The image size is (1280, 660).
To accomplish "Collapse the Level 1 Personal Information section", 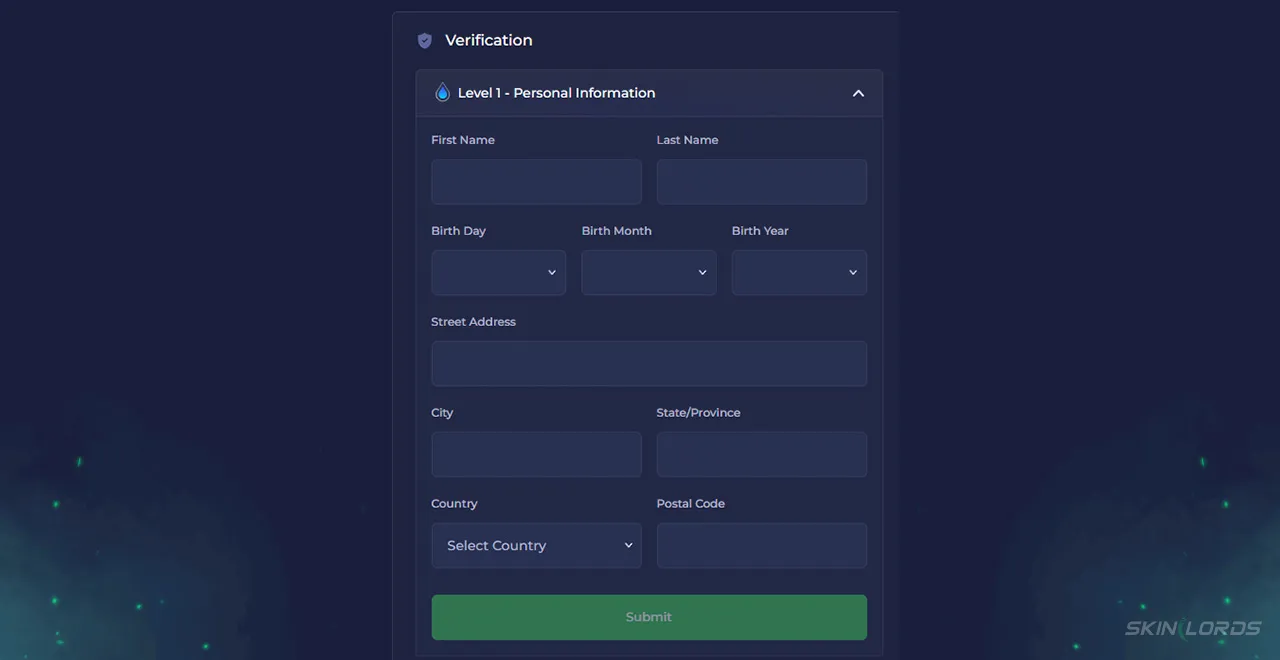I will [858, 93].
